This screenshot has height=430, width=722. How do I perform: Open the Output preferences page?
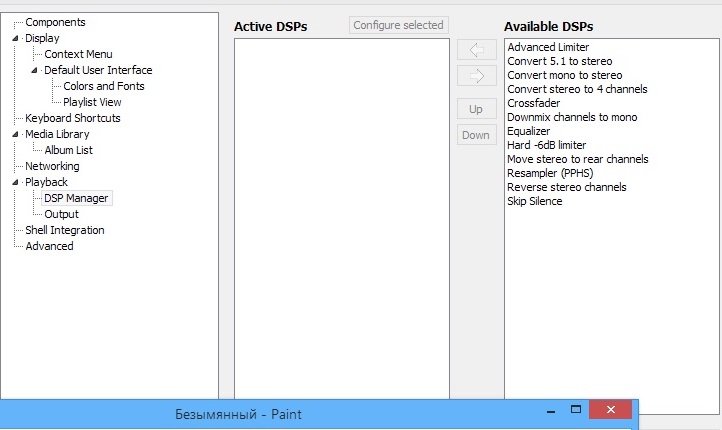point(61,214)
